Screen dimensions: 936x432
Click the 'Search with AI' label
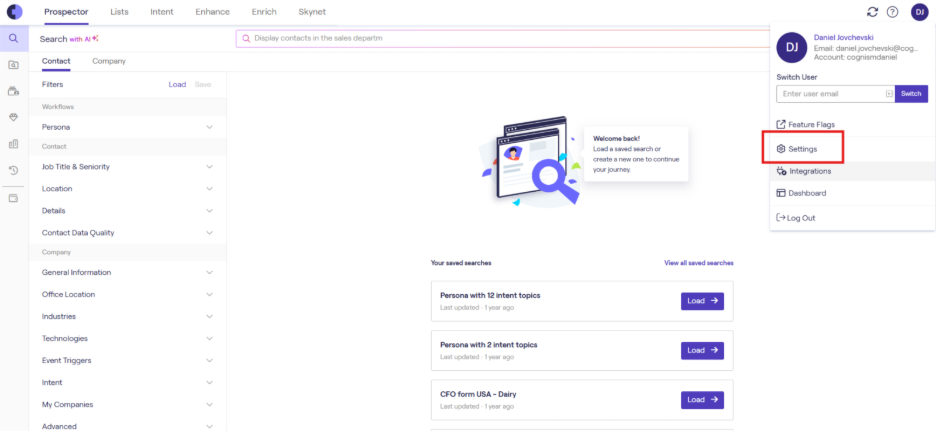(x=69, y=39)
